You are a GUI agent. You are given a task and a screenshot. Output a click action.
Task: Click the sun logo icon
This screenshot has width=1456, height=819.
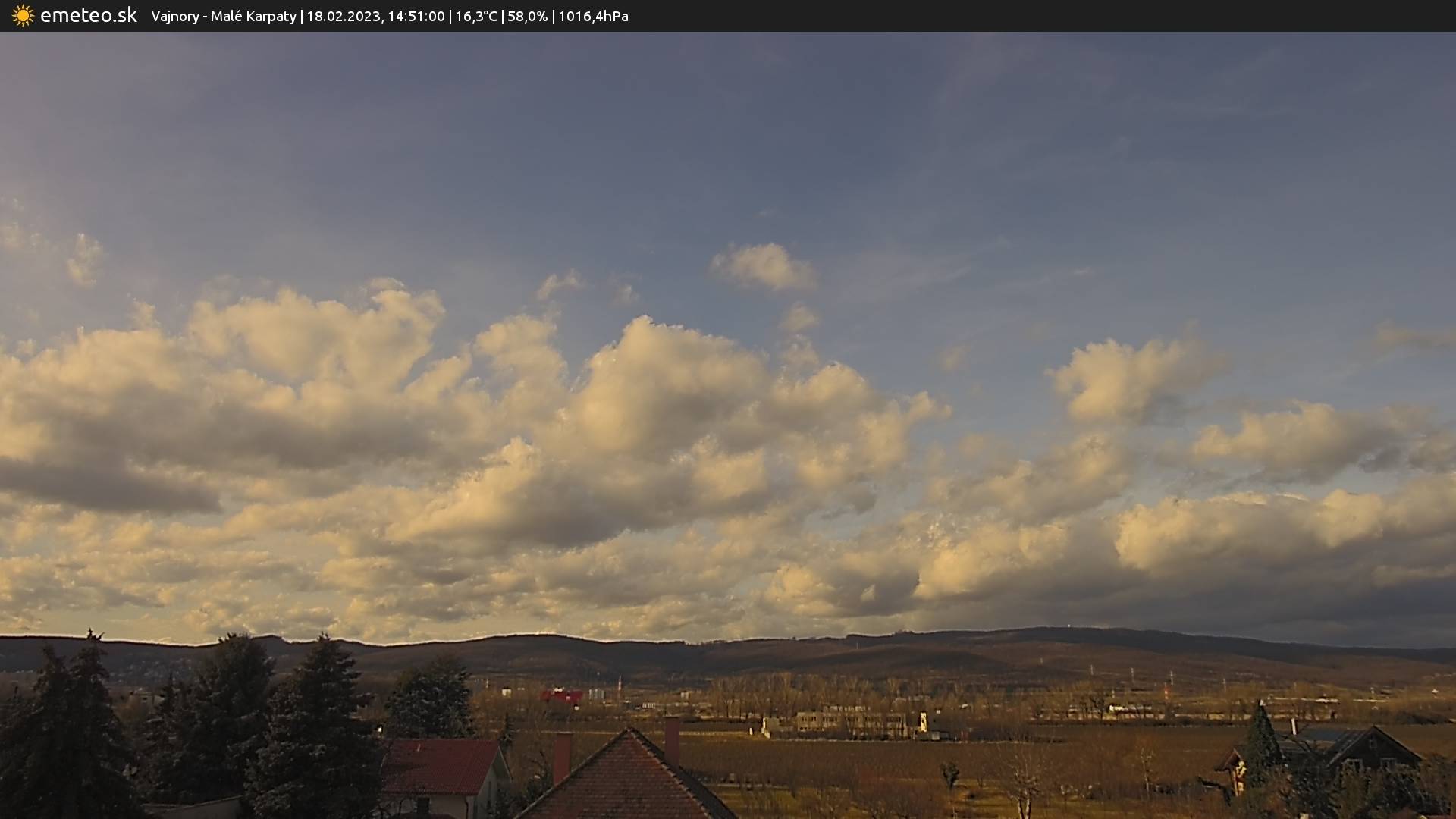click(23, 16)
